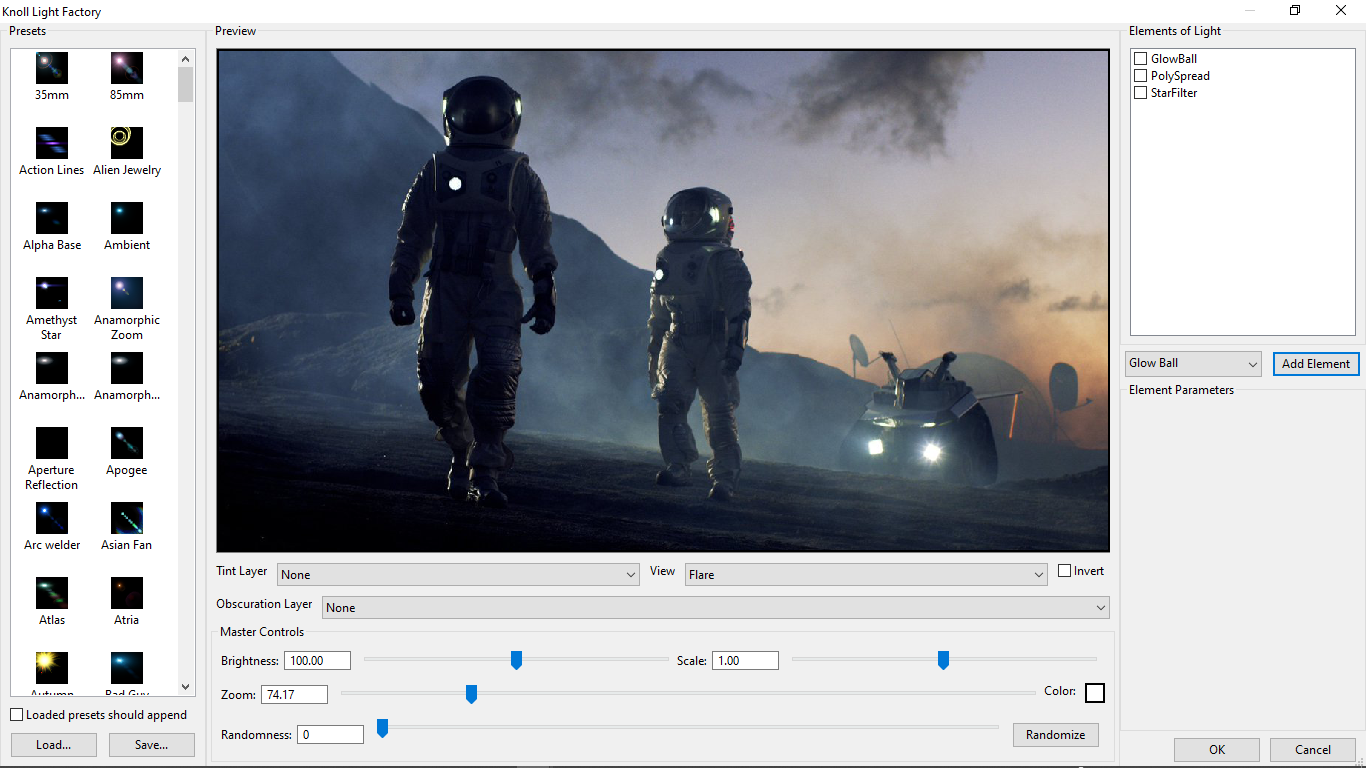Select the Amethyst Star preset icon
Screen dimensions: 1366x768
pyautogui.click(x=52, y=293)
